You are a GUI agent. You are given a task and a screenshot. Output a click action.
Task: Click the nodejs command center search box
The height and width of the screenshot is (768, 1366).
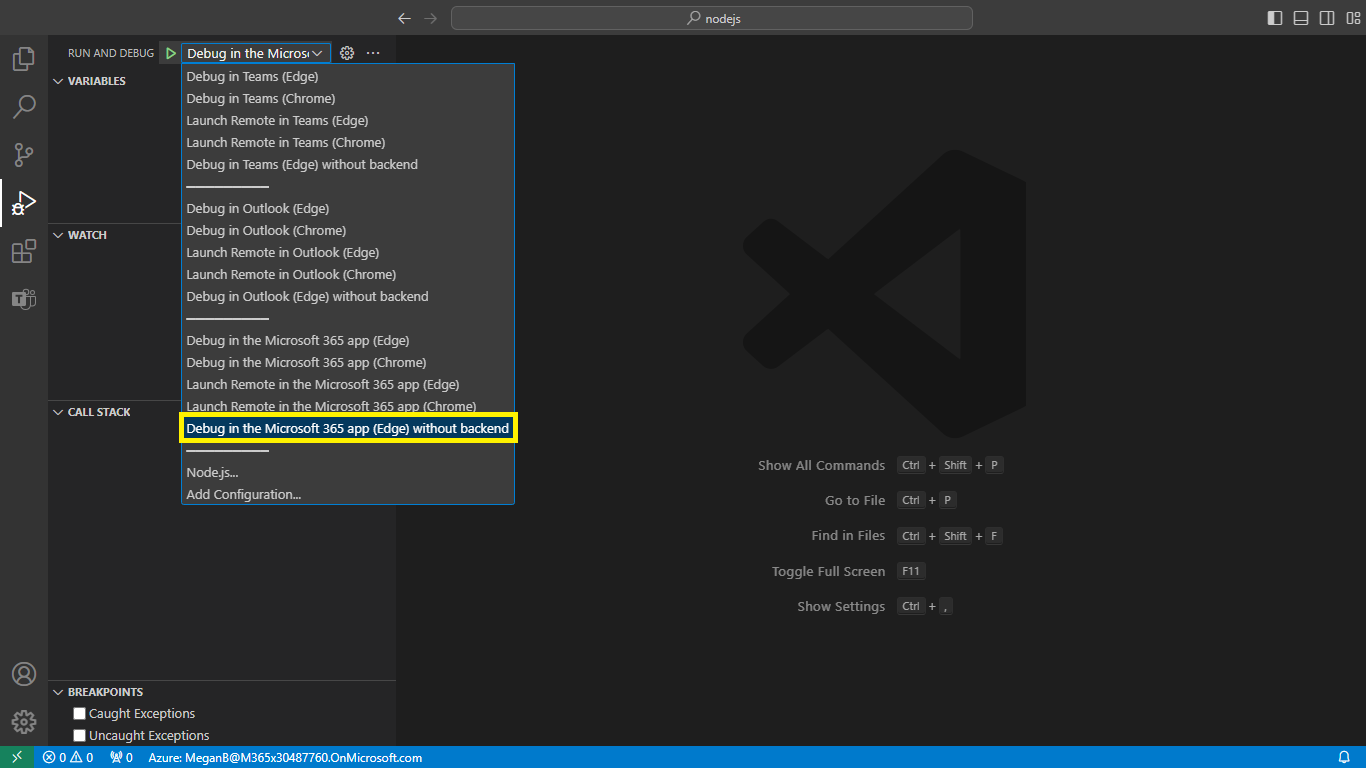coord(712,18)
